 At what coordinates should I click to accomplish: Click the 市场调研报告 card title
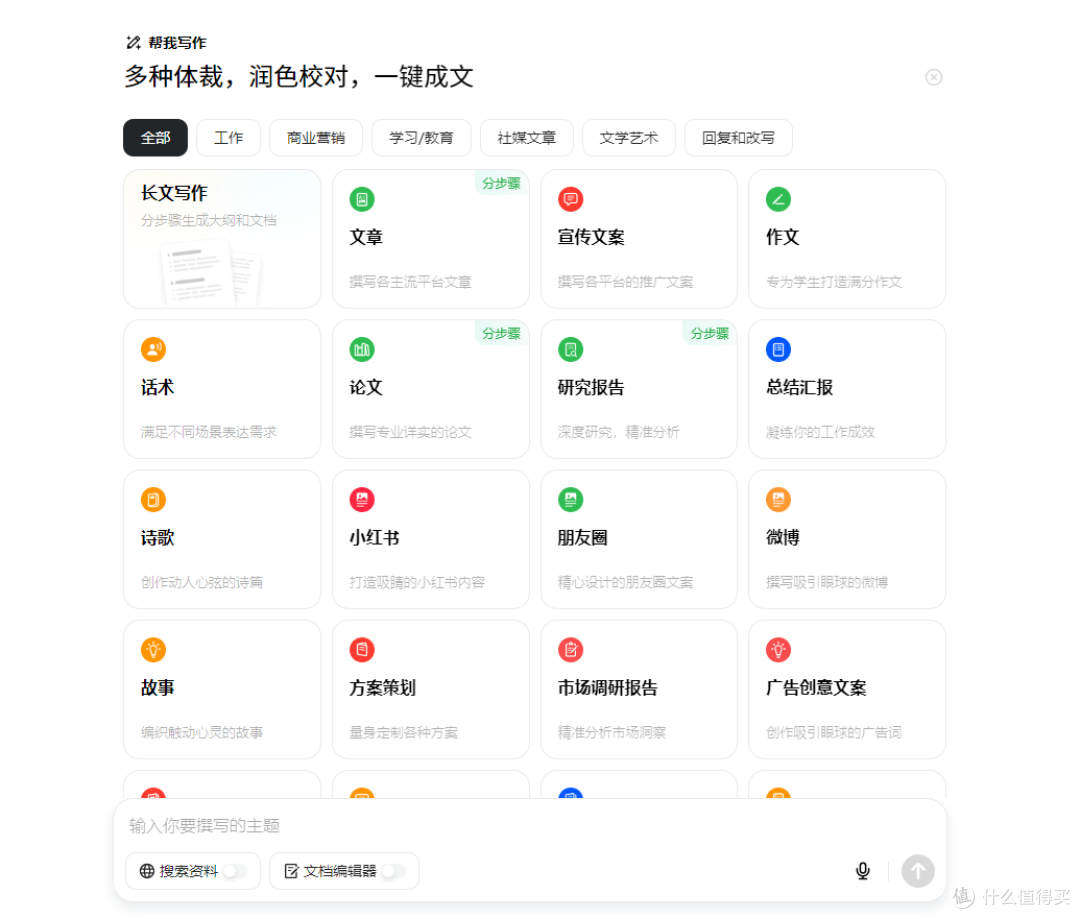click(608, 688)
